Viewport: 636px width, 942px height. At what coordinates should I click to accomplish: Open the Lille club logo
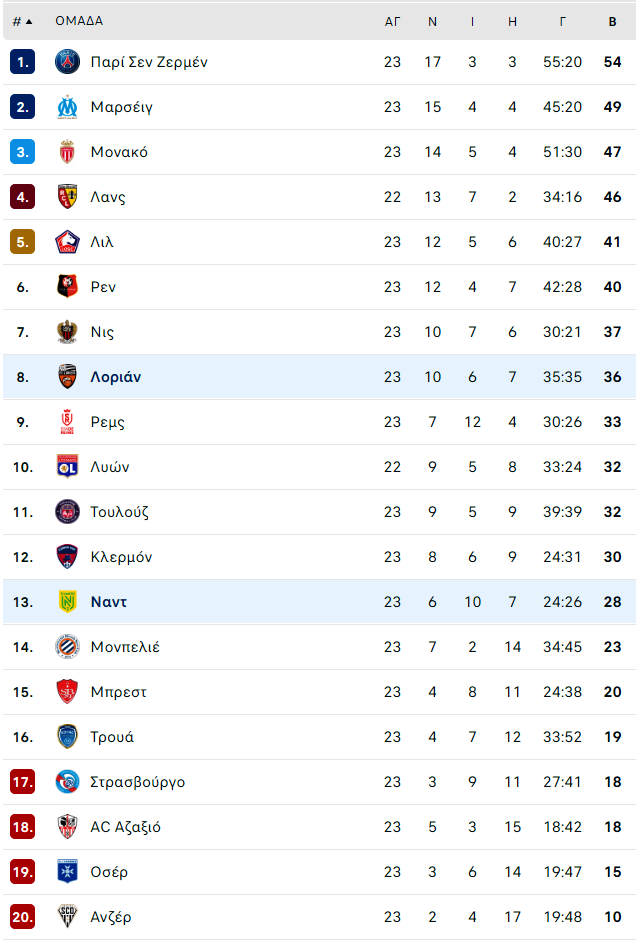point(67,242)
